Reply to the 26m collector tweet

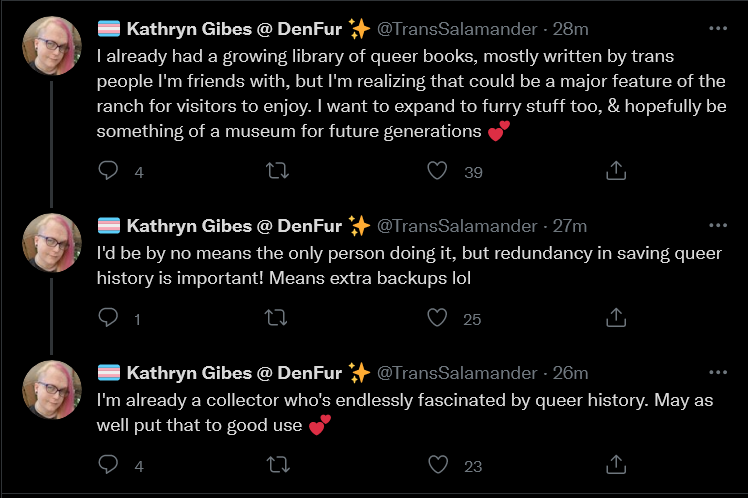coord(108,464)
